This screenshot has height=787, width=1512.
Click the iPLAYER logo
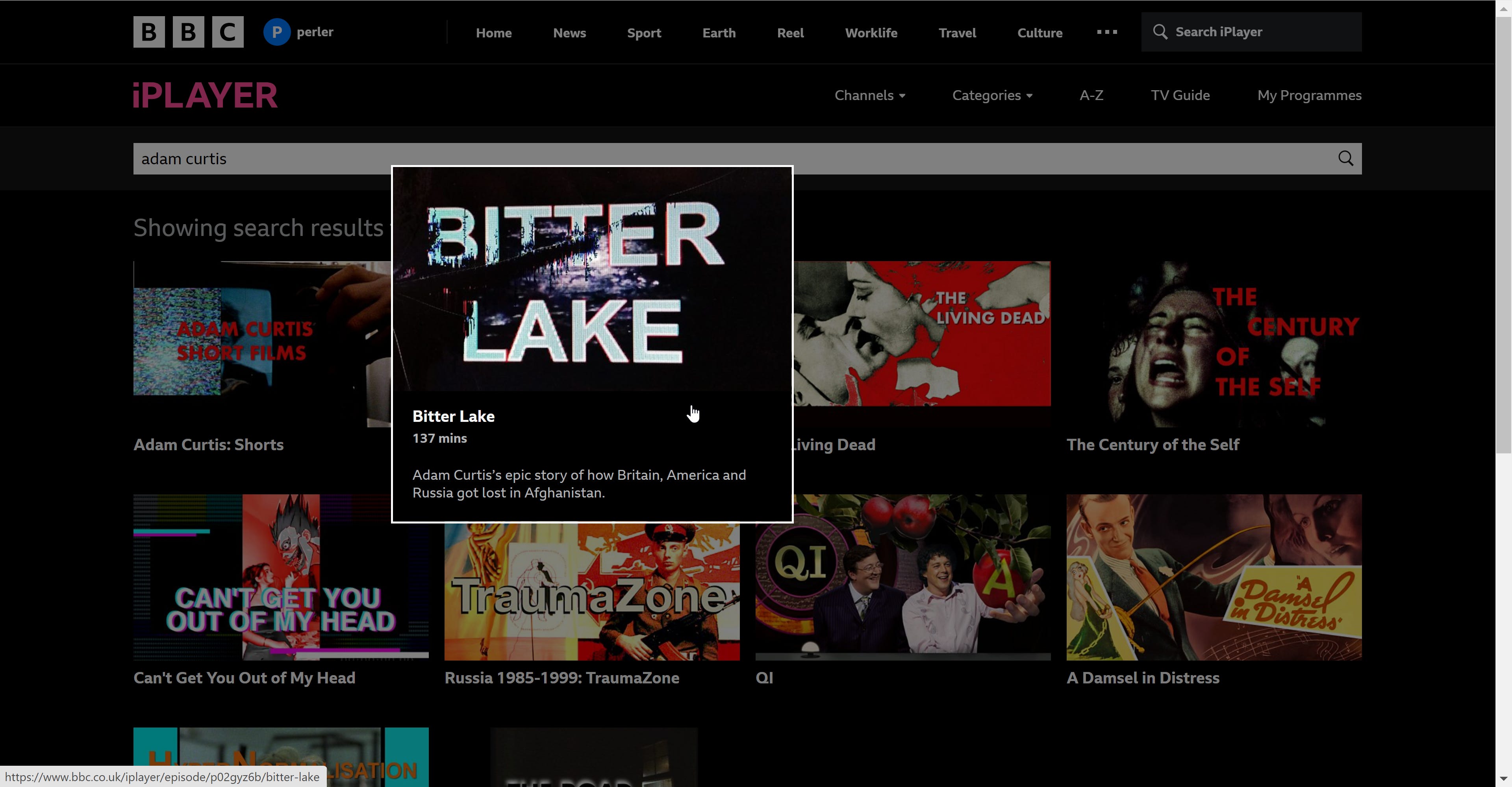click(205, 95)
